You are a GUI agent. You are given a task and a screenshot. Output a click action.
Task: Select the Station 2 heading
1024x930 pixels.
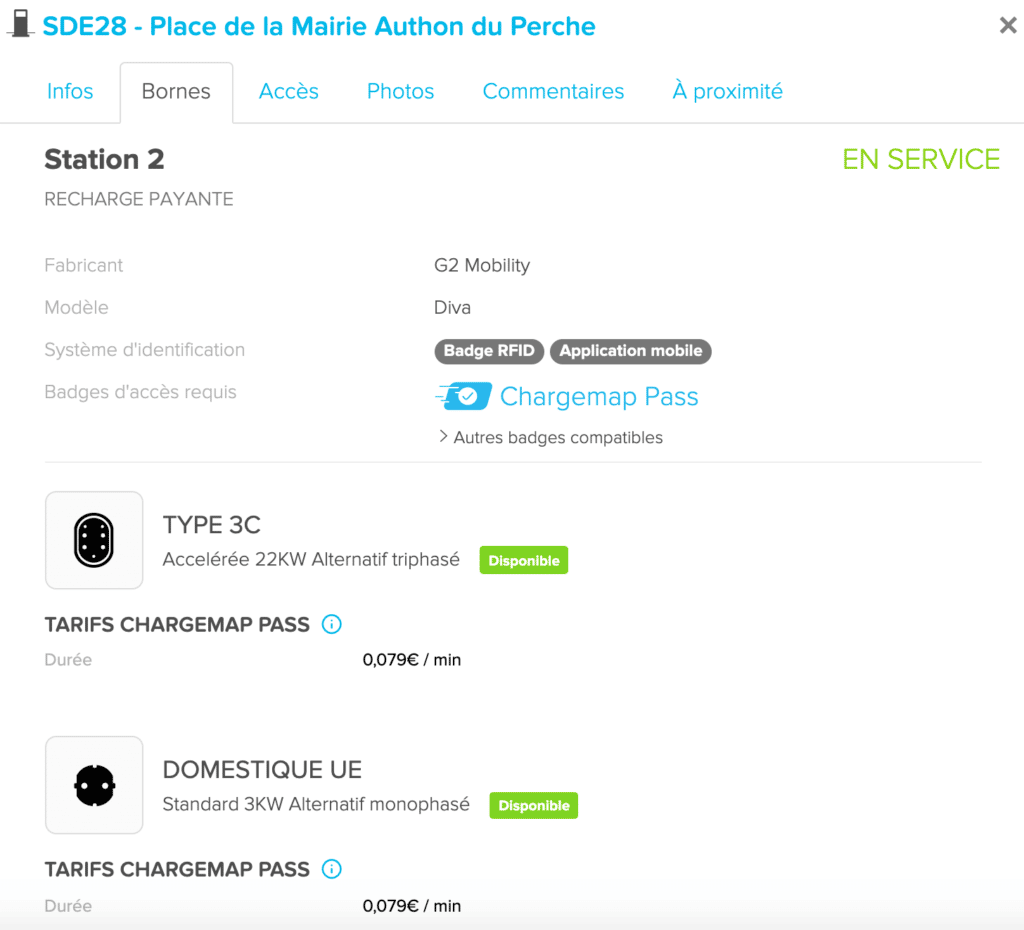tap(104, 159)
